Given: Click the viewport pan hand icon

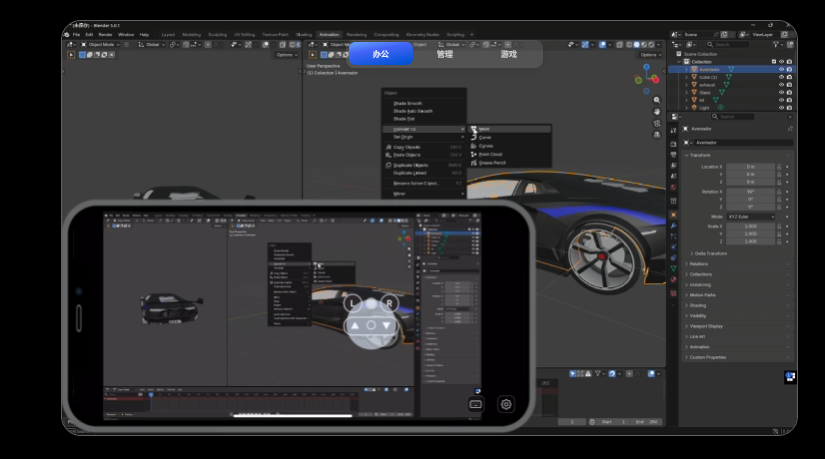Looking at the screenshot, I should click(x=657, y=112).
